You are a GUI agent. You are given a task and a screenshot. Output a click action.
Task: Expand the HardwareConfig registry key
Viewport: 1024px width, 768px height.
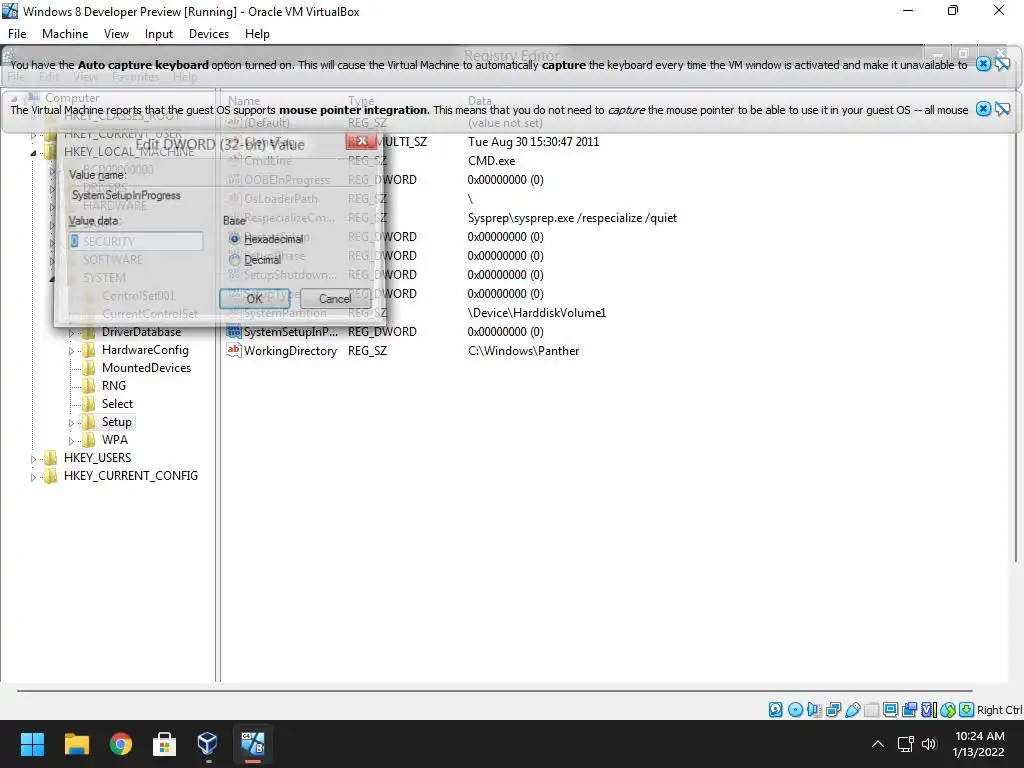[71, 351]
